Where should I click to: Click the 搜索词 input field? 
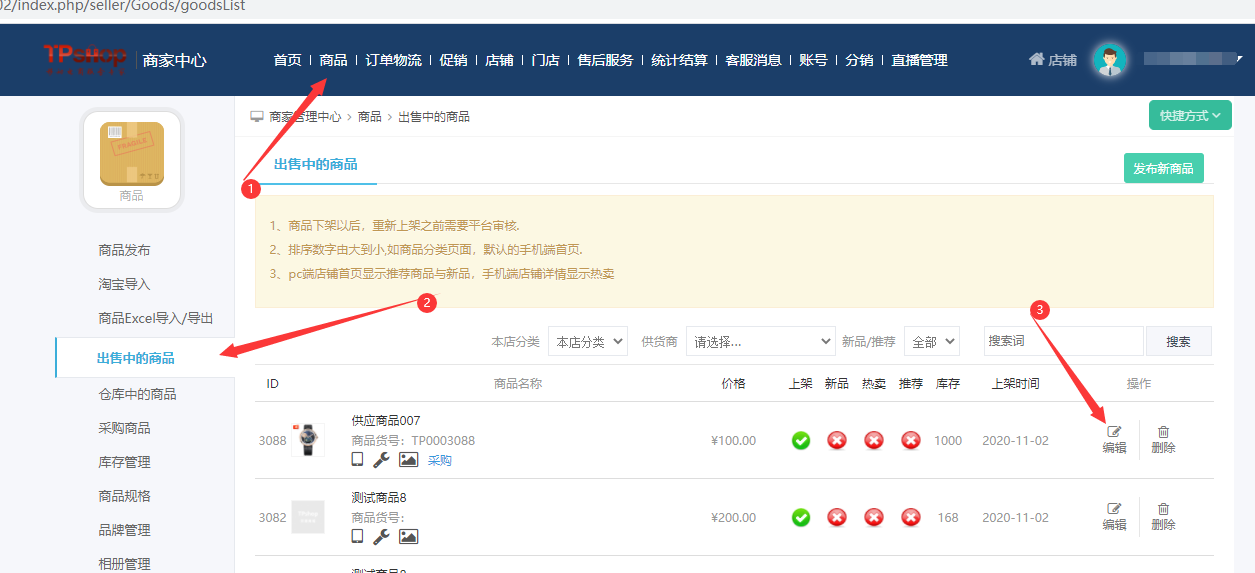point(1063,342)
